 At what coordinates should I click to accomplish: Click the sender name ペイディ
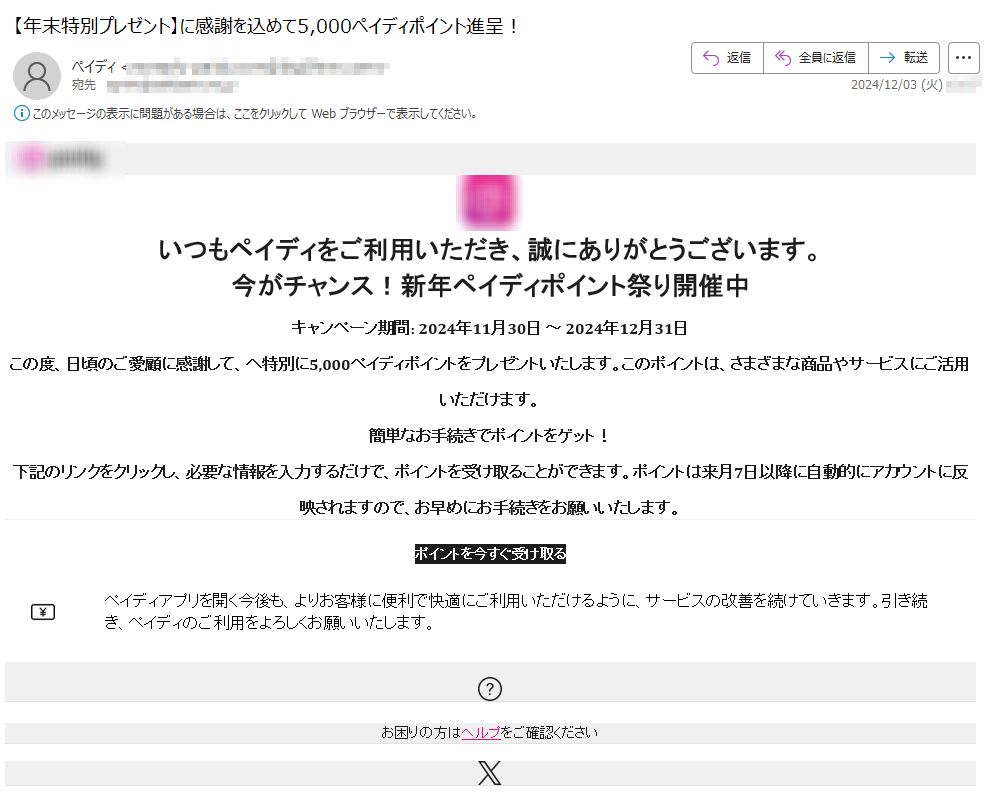click(94, 67)
